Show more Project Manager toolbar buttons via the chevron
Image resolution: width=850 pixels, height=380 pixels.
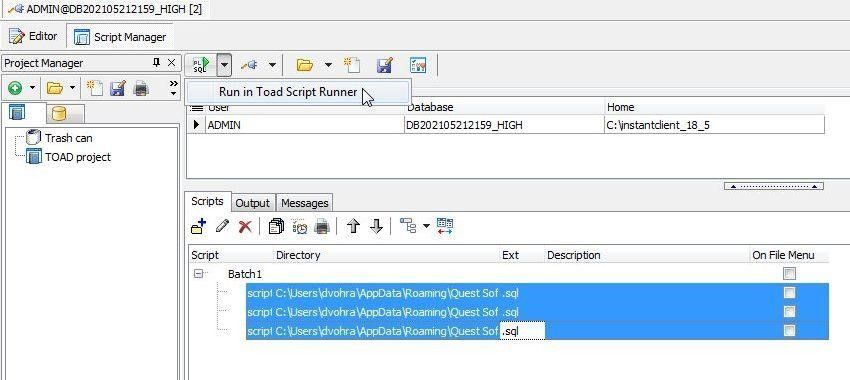point(173,87)
